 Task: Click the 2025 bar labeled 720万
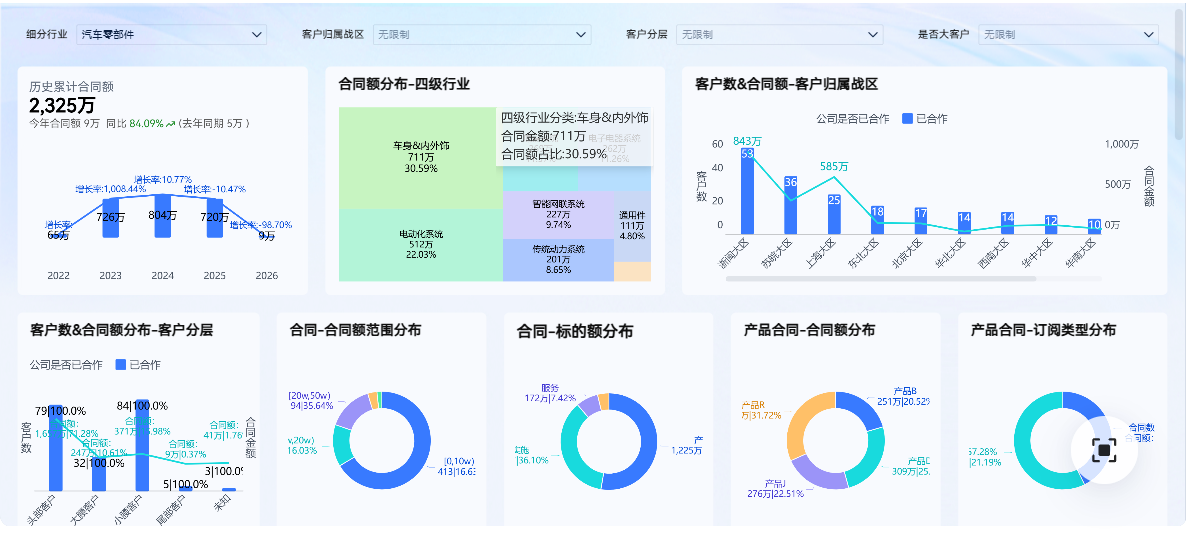click(215, 218)
